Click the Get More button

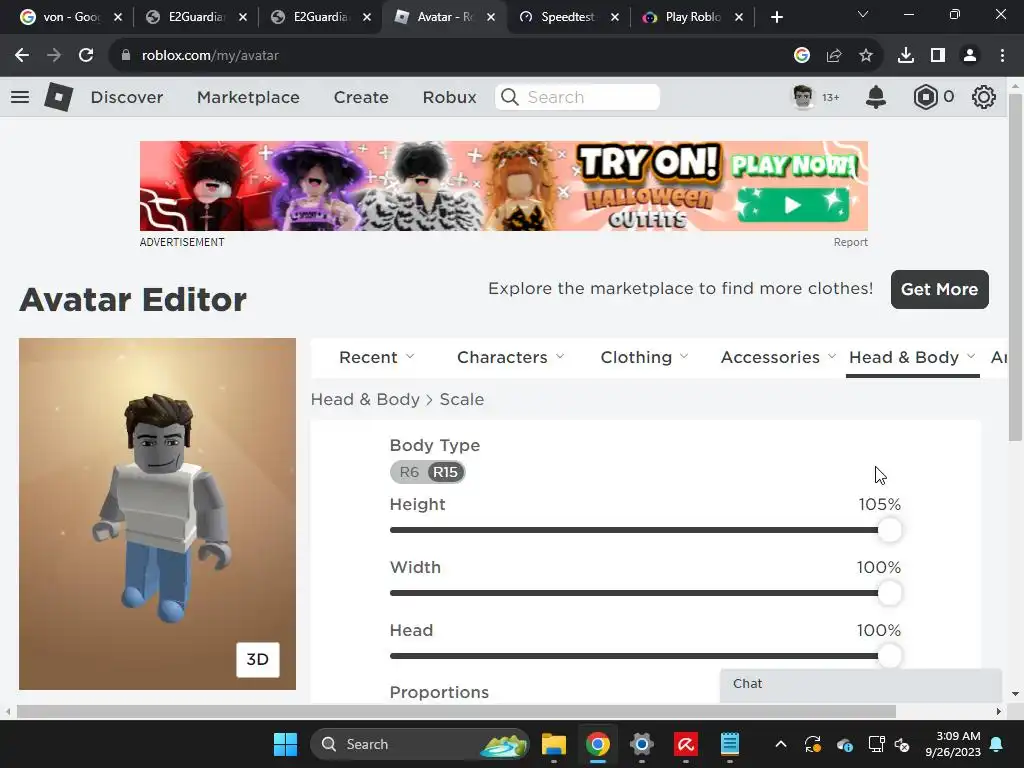(x=940, y=289)
